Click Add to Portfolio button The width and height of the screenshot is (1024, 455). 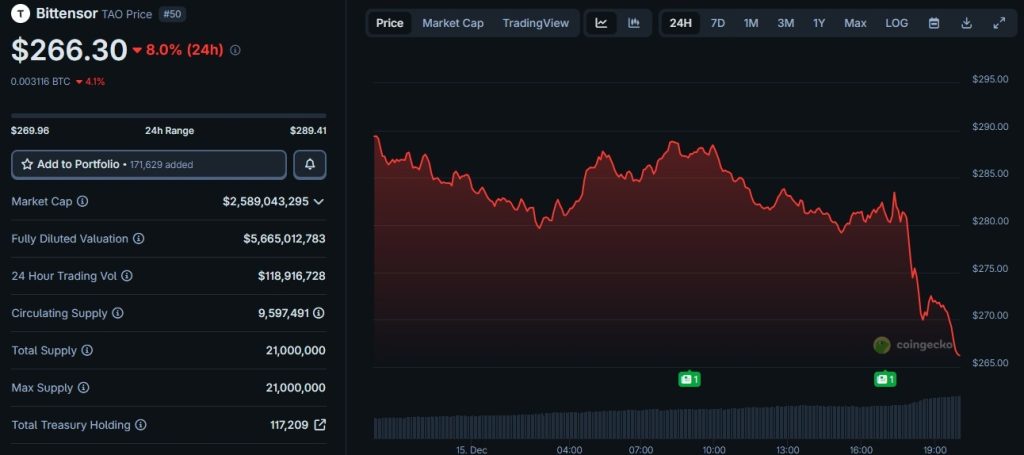click(x=149, y=164)
